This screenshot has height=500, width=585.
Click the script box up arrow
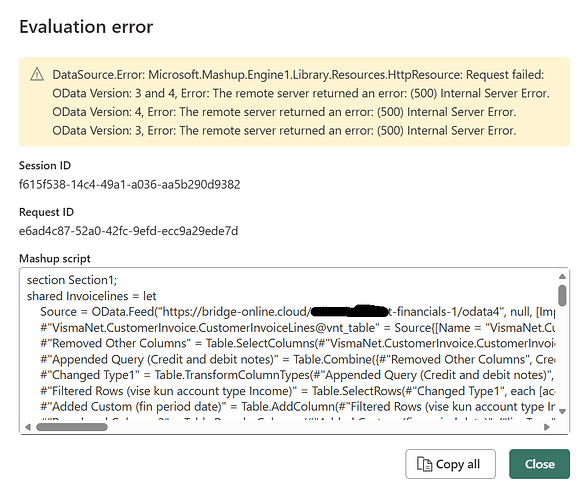tap(562, 276)
